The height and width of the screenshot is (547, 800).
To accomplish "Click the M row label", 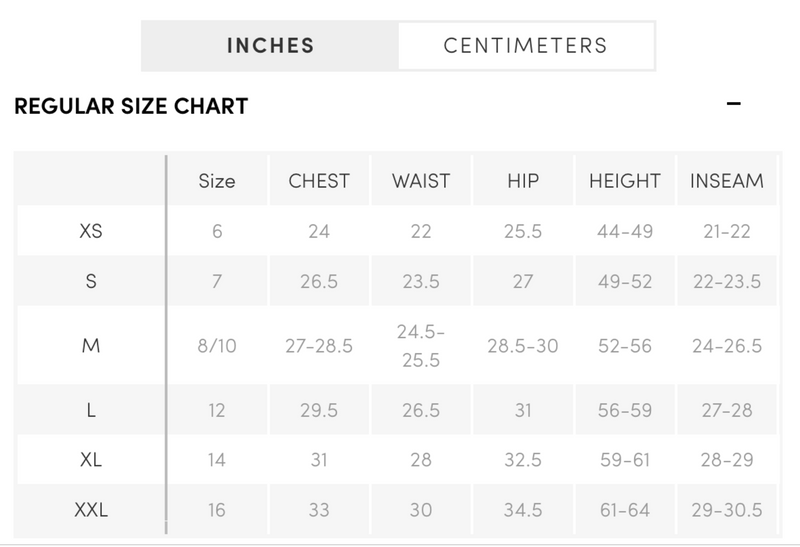I will point(91,346).
